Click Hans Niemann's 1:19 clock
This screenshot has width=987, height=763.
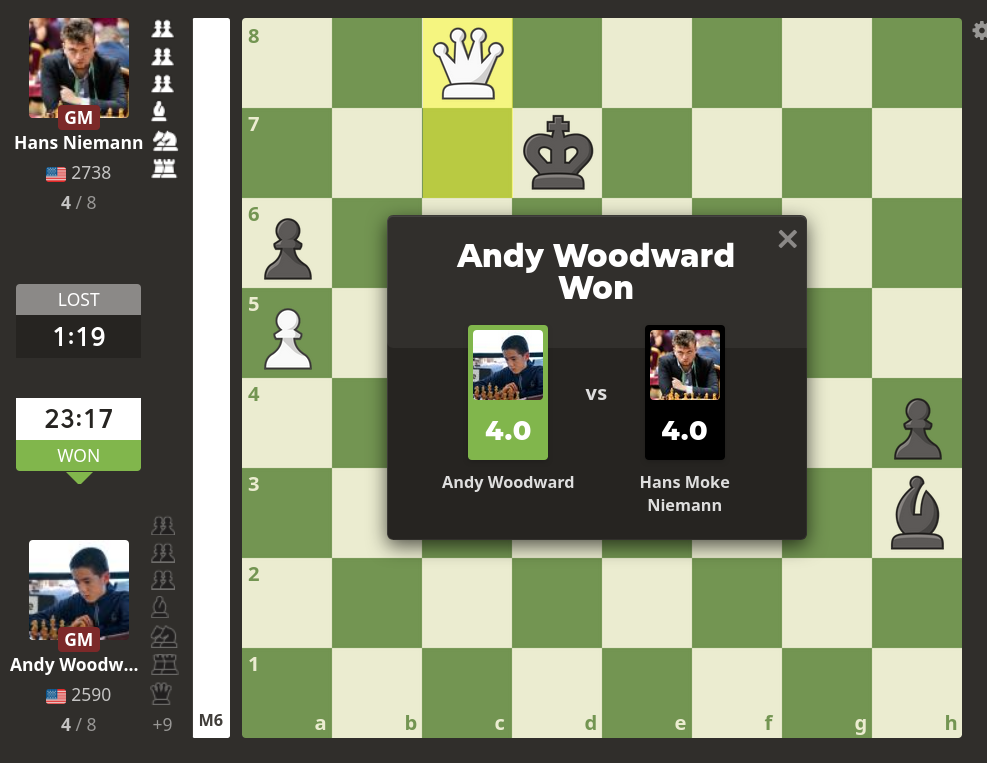[x=79, y=337]
